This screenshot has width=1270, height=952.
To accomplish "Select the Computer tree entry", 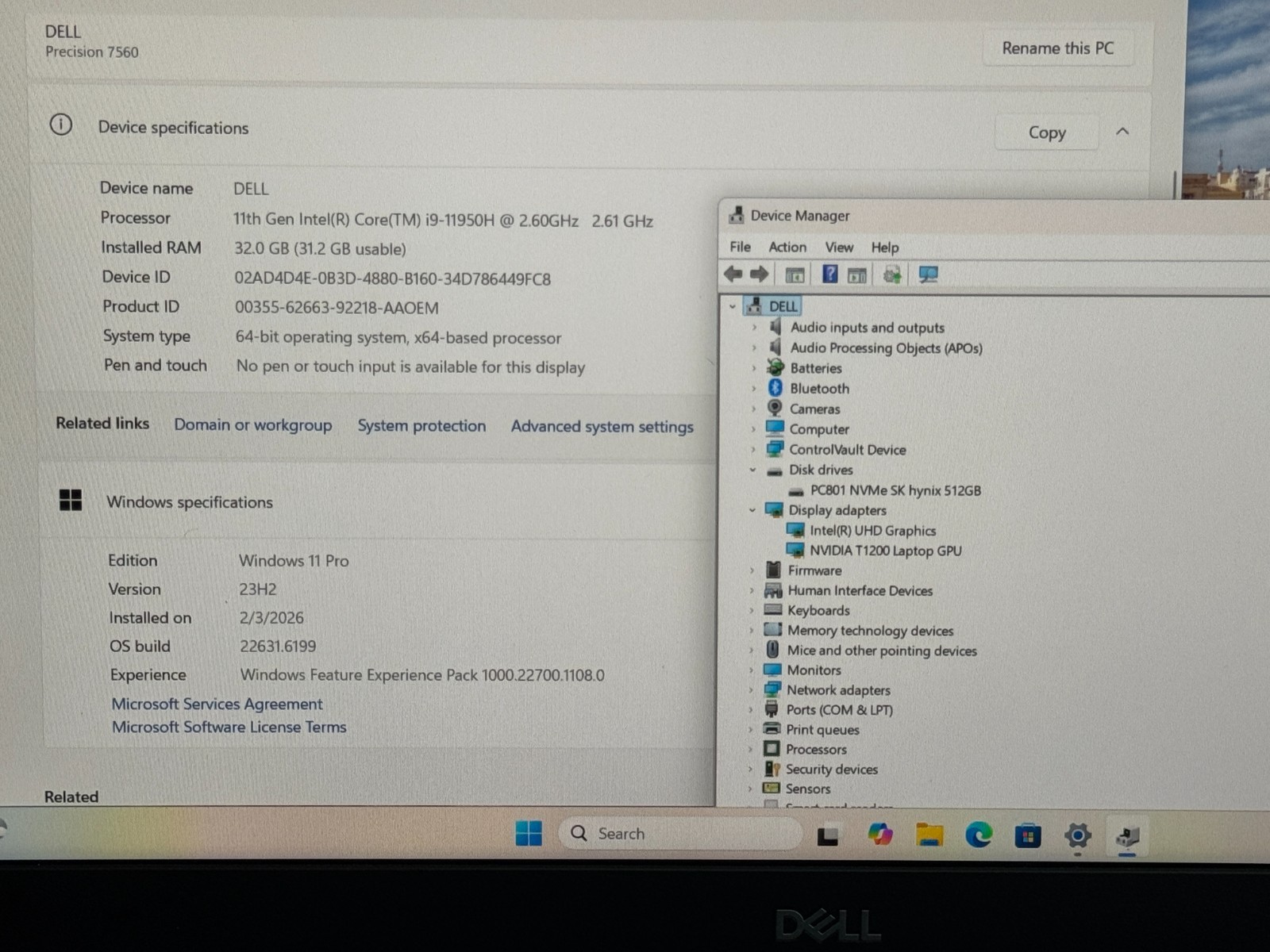I will click(x=819, y=429).
